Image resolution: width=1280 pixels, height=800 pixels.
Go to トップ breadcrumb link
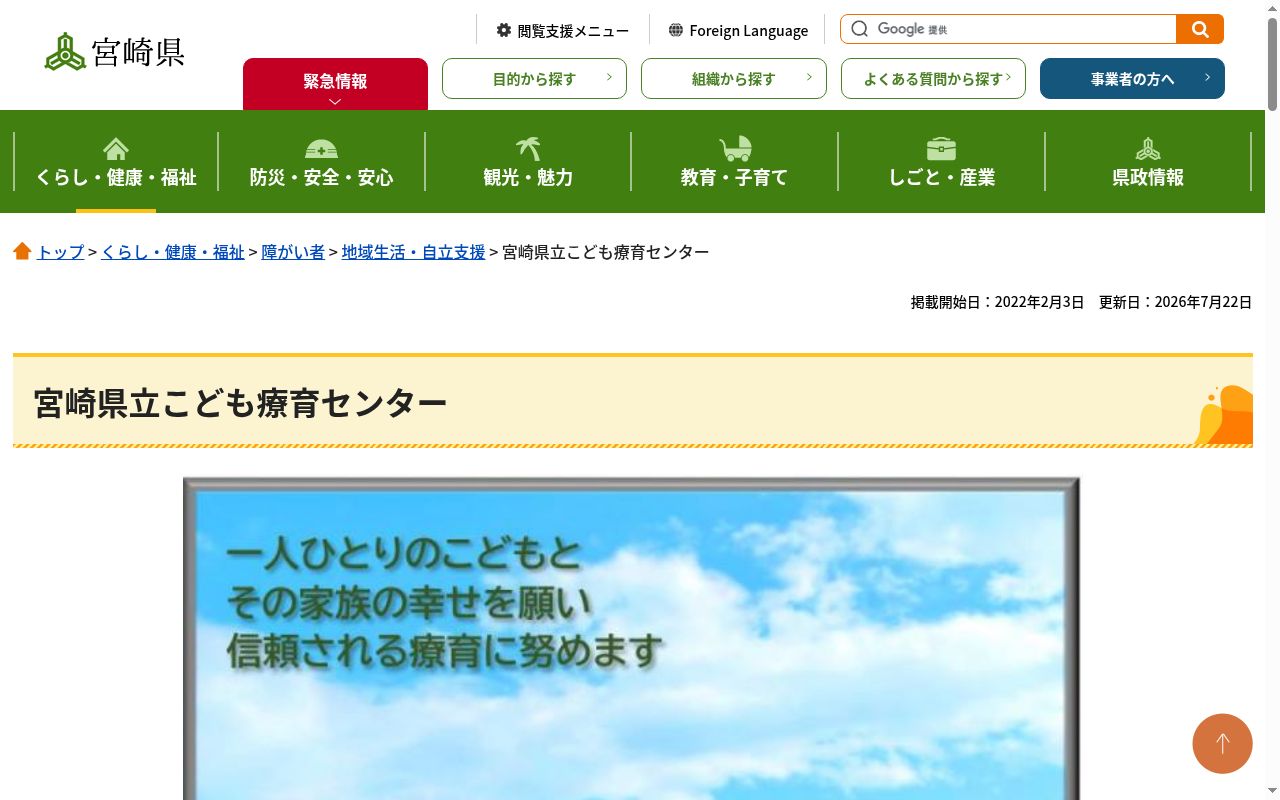[60, 252]
